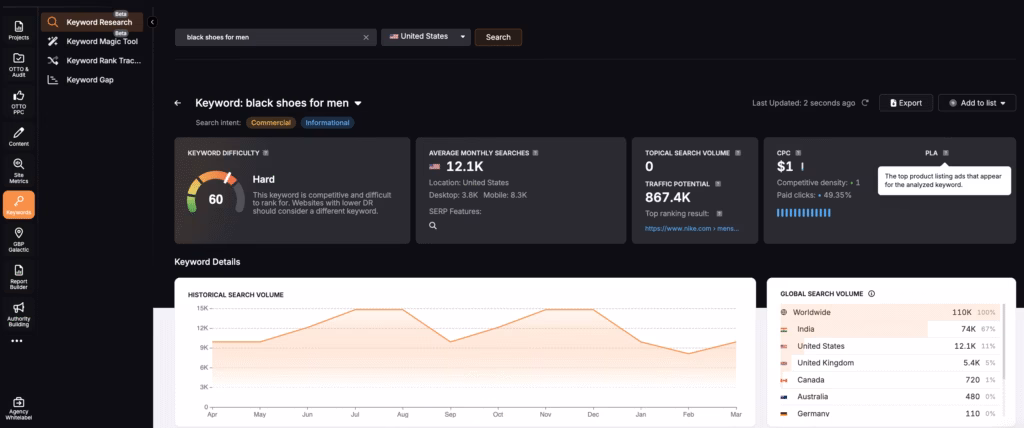
Task: Click the Search button
Action: pos(498,37)
